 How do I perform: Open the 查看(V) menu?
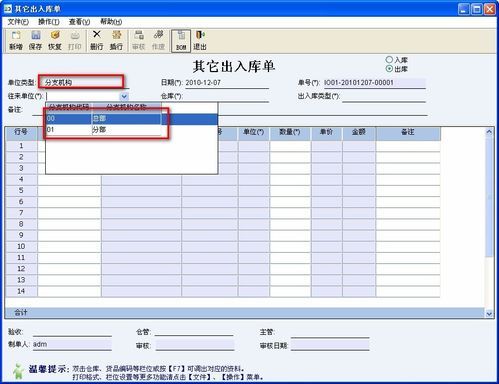[x=79, y=22]
